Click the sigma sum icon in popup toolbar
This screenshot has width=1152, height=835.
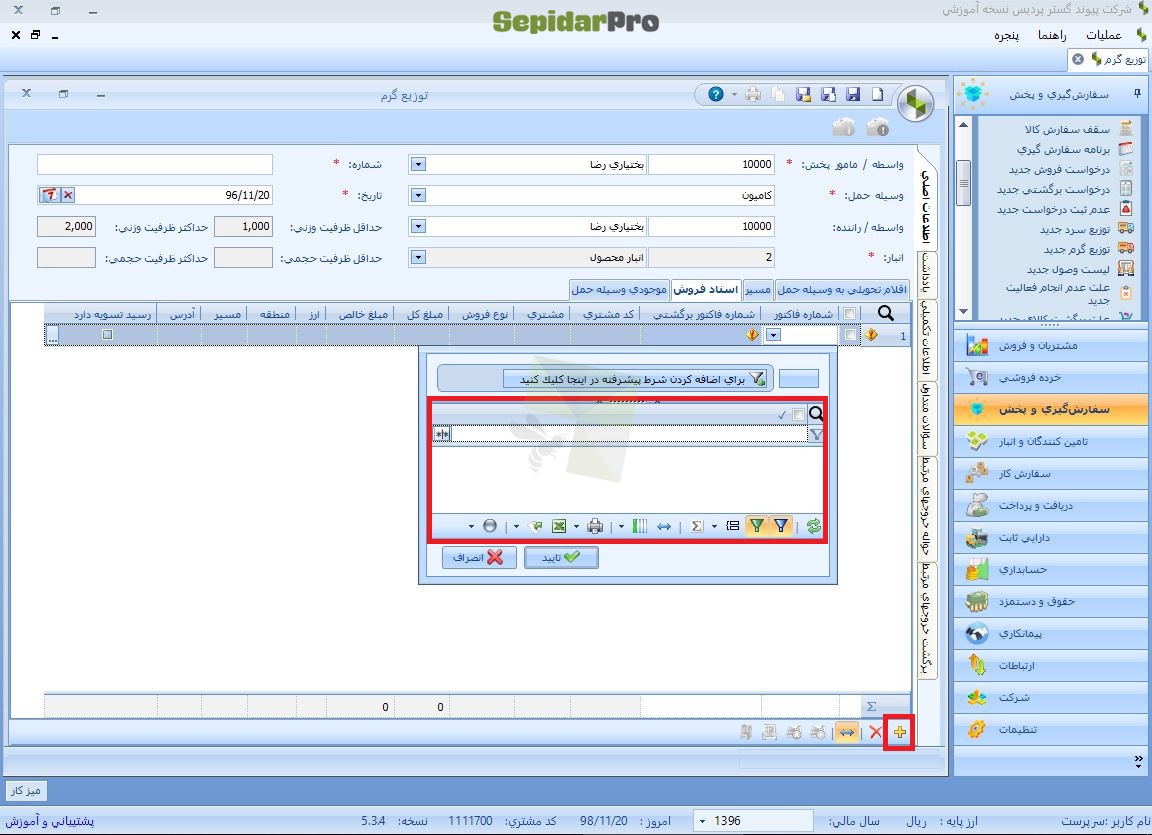click(x=696, y=526)
